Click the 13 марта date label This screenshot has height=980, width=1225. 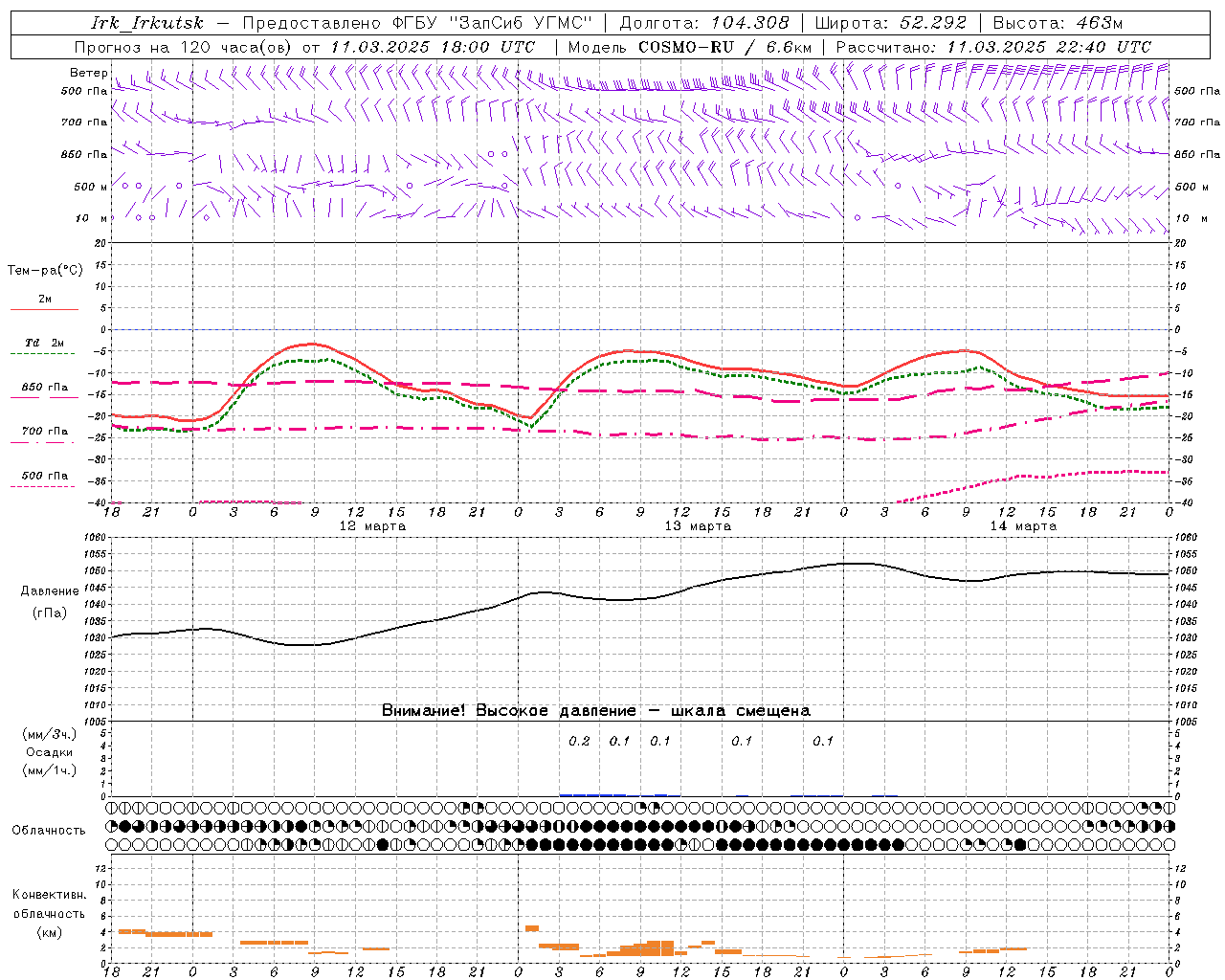698,526
